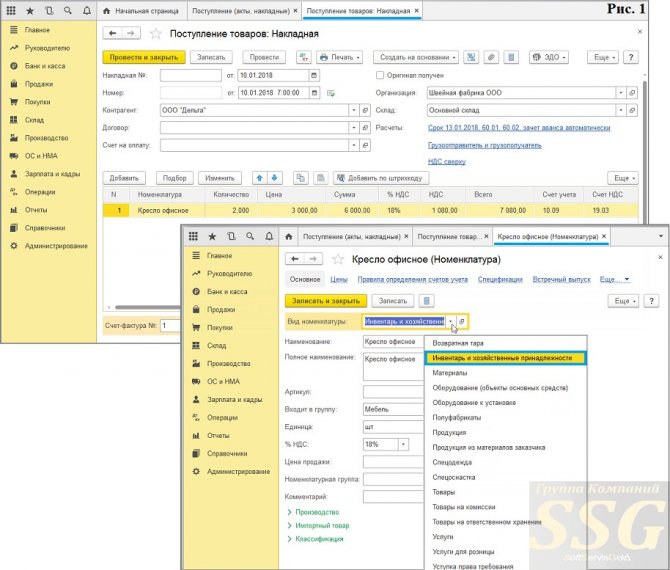Click Накладная № input field
This screenshot has height=570, width=670.
coord(191,76)
